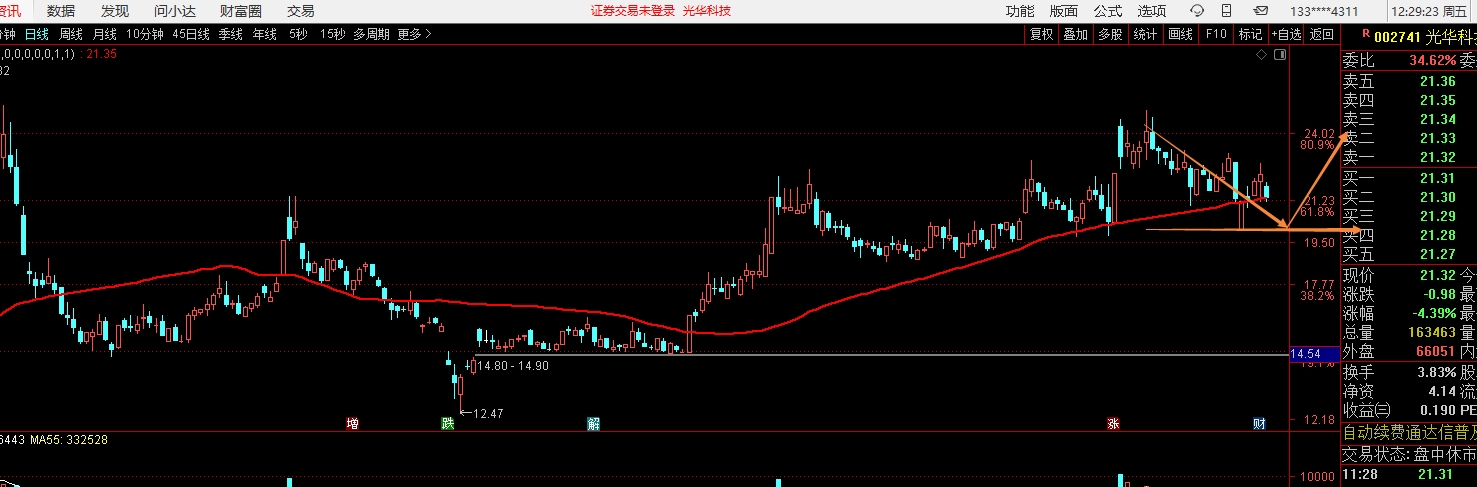Open the 画线 drawing tools

click(x=1181, y=34)
